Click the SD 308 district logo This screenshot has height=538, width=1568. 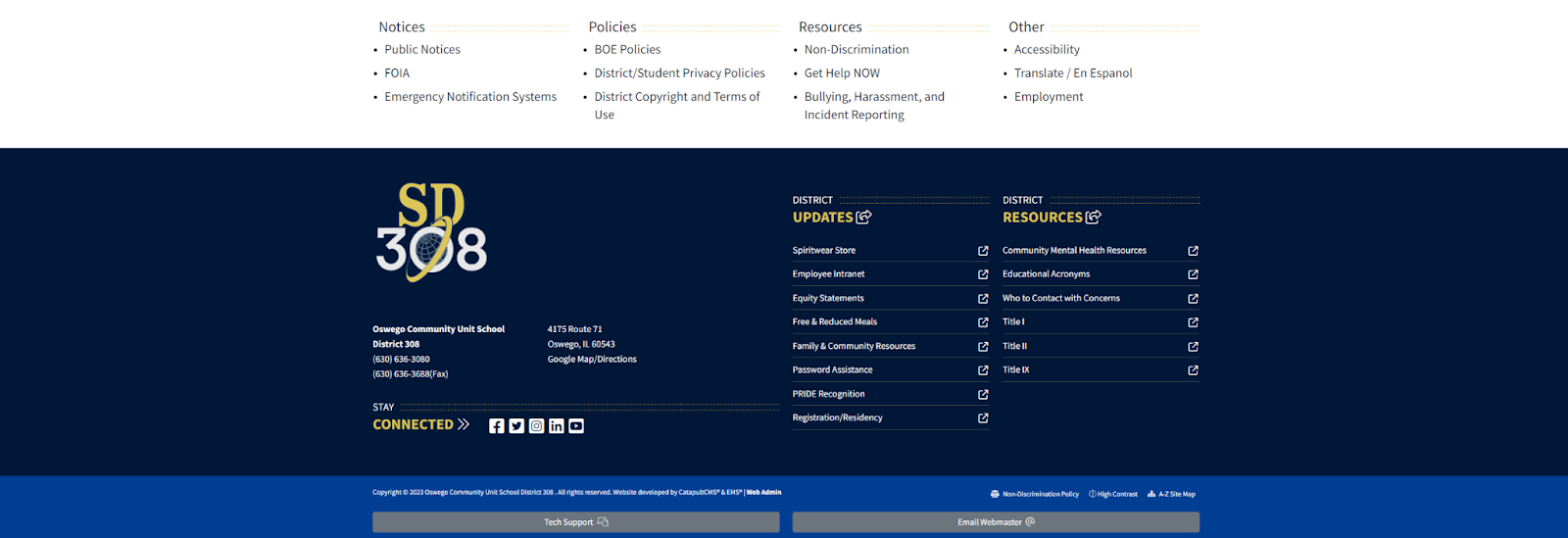coord(431,232)
